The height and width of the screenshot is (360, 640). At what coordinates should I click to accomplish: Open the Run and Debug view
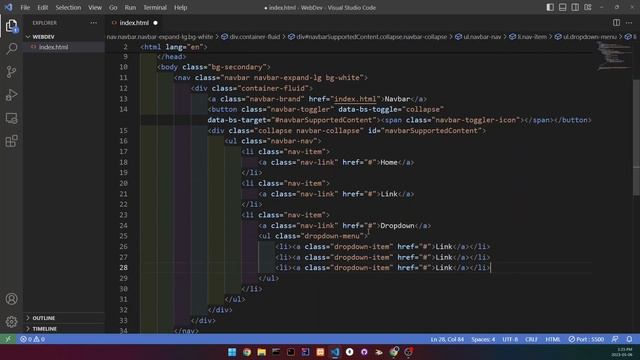(11, 95)
